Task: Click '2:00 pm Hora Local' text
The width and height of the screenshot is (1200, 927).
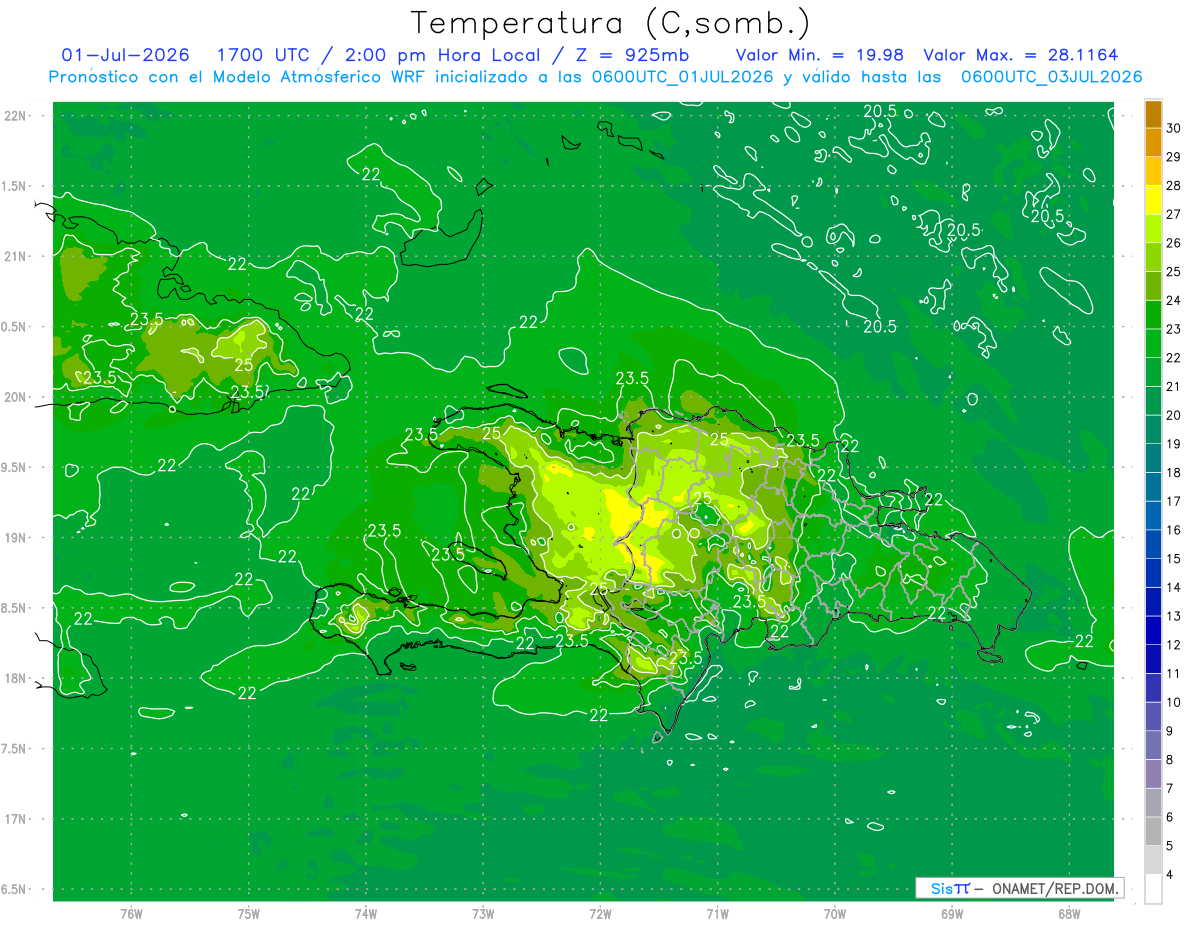Action: (441, 55)
